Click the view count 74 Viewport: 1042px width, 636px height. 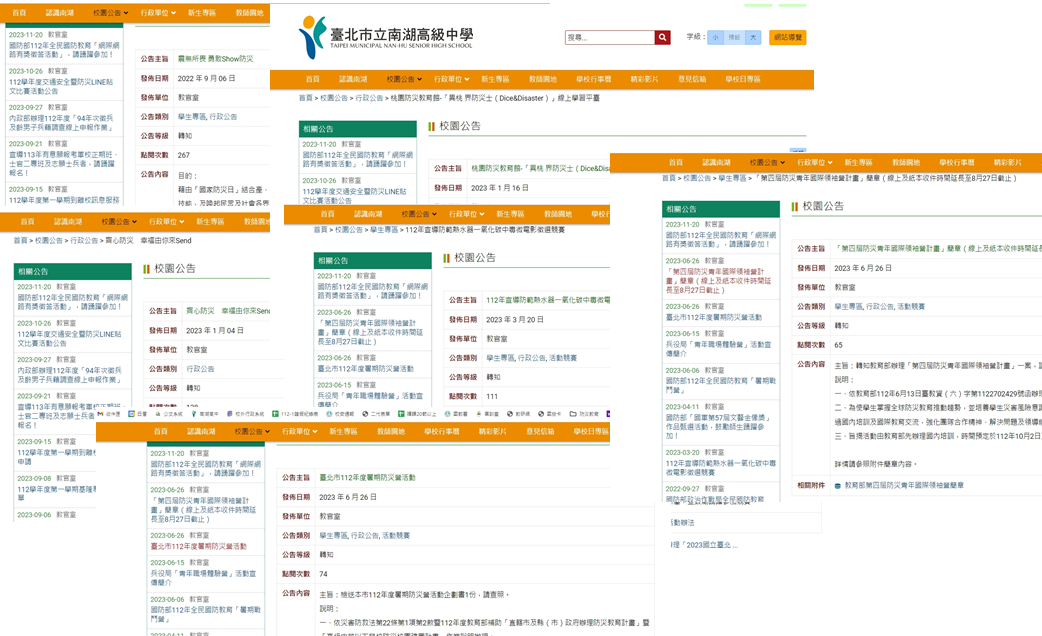pyautogui.click(x=323, y=574)
